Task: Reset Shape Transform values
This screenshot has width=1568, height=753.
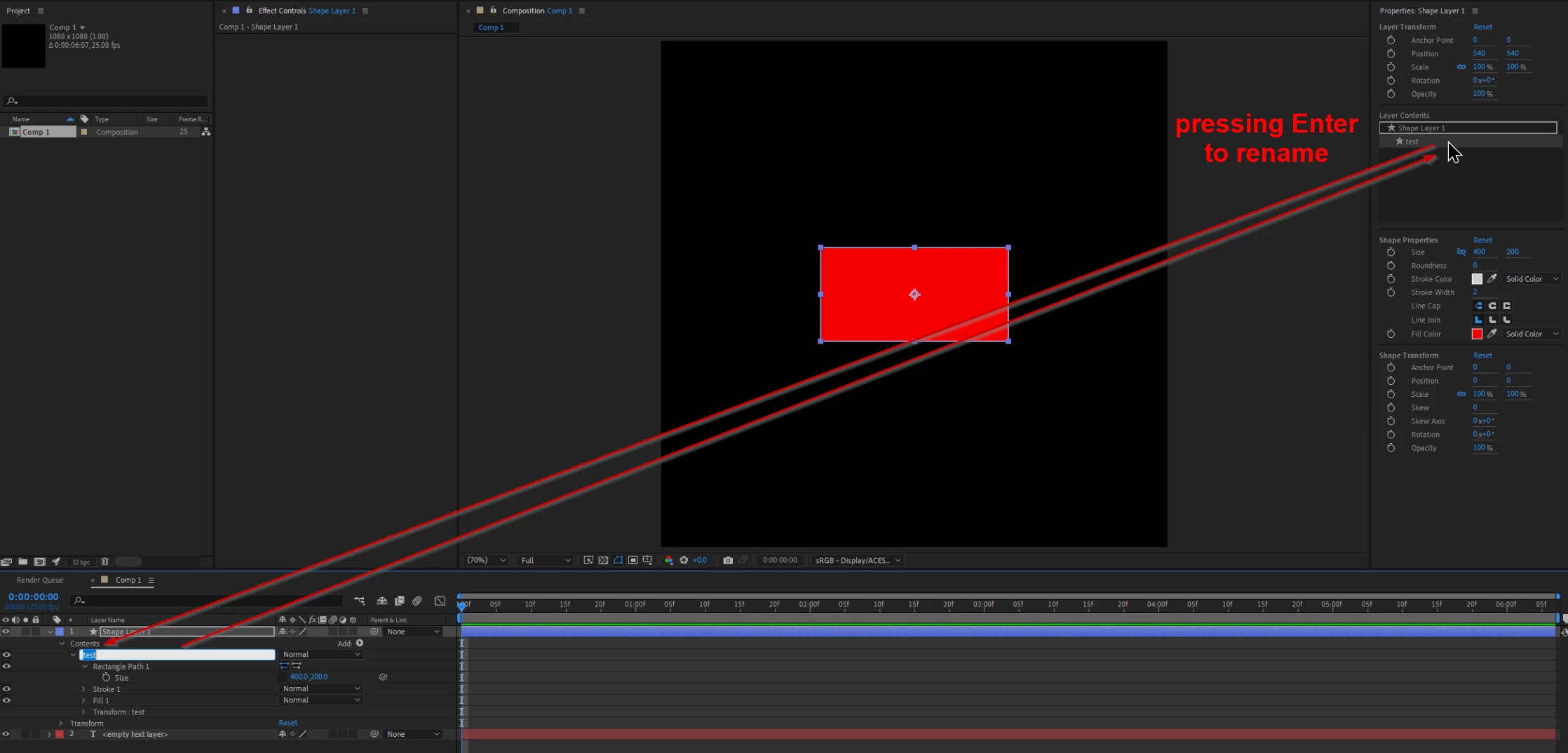Action: [x=1482, y=355]
